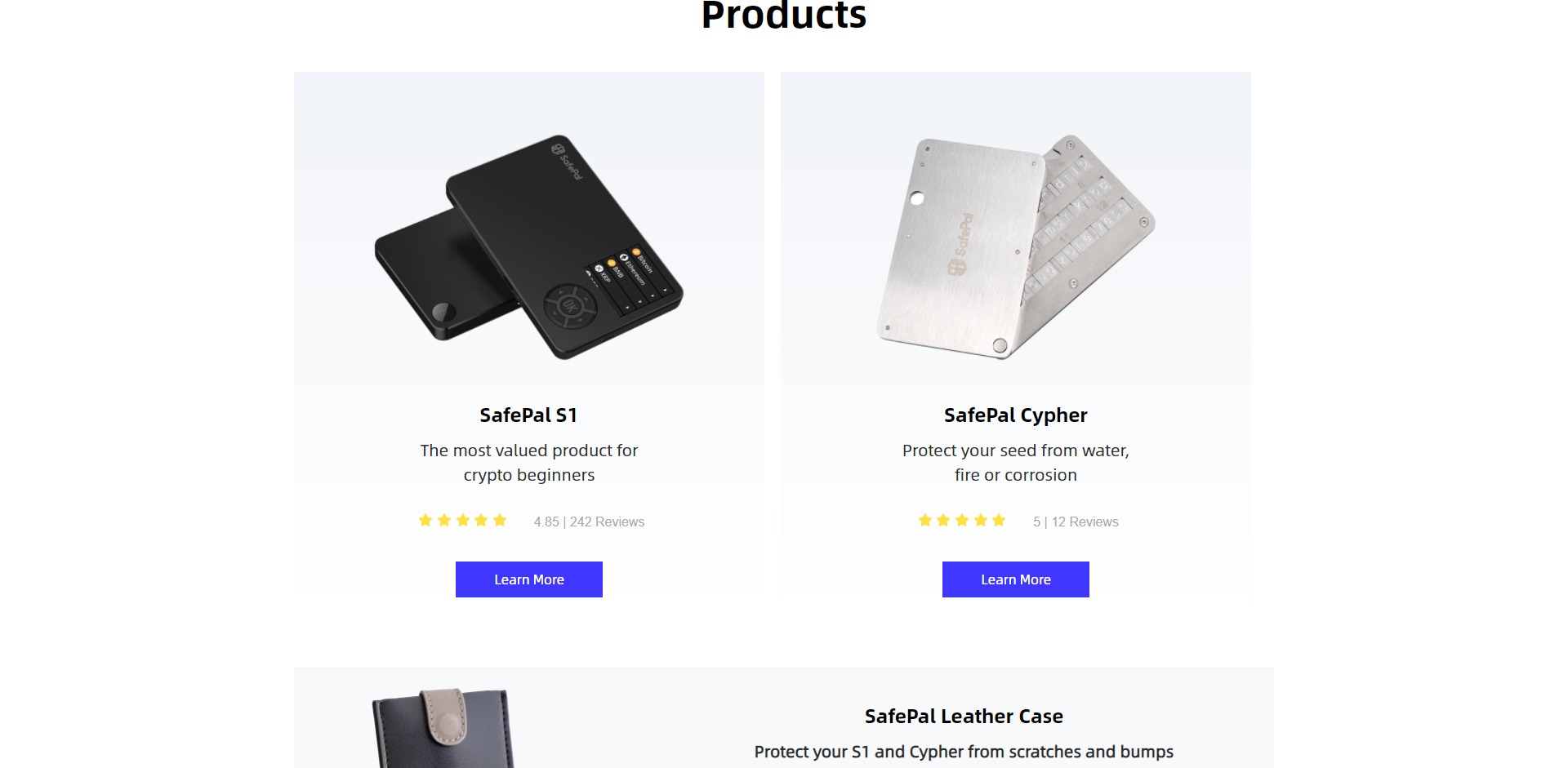The width and height of the screenshot is (1568, 768).
Task: Click the first star in SafePal S1 rating
Action: [x=425, y=520]
